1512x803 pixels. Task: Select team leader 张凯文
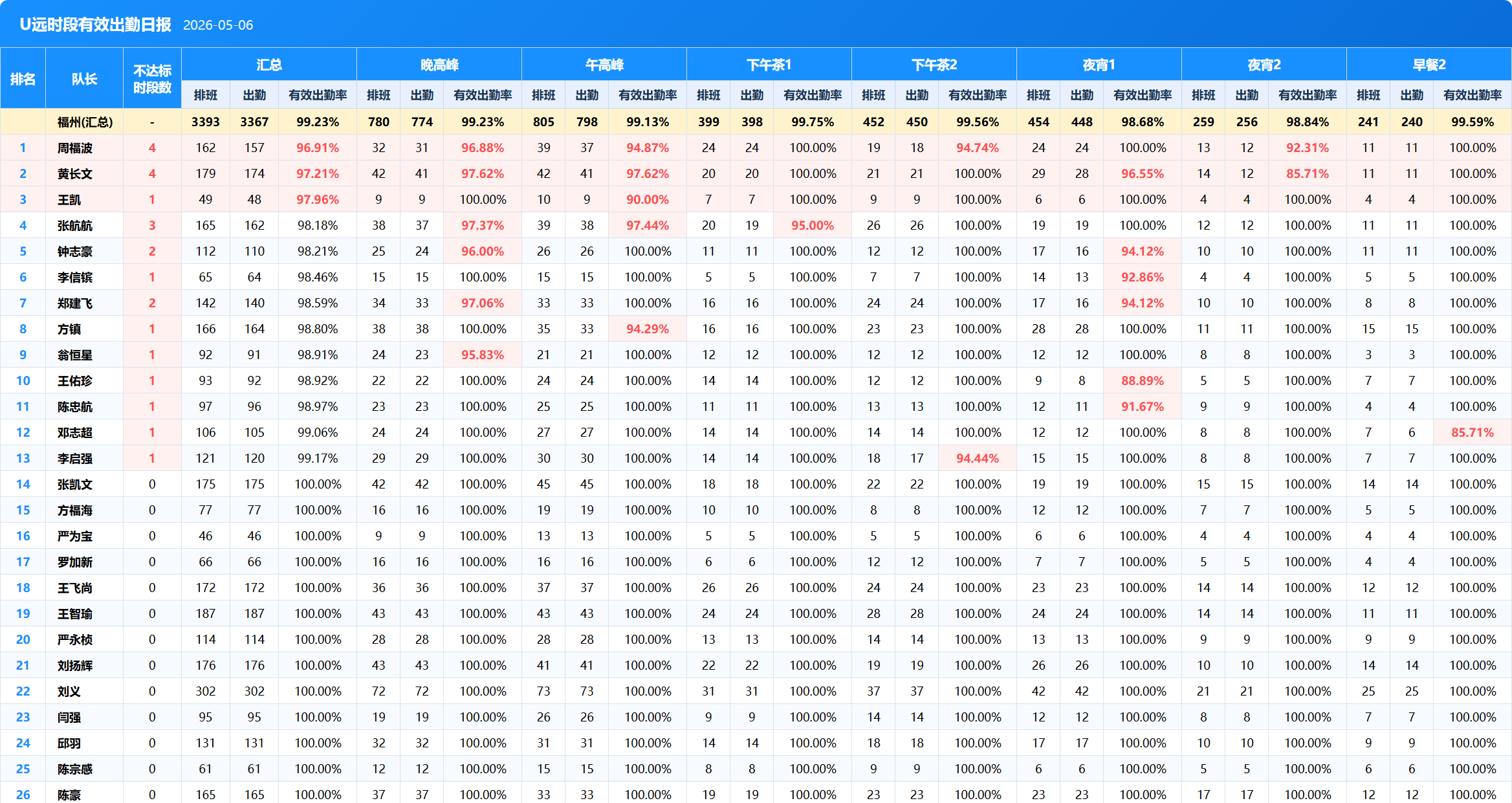pos(74,484)
